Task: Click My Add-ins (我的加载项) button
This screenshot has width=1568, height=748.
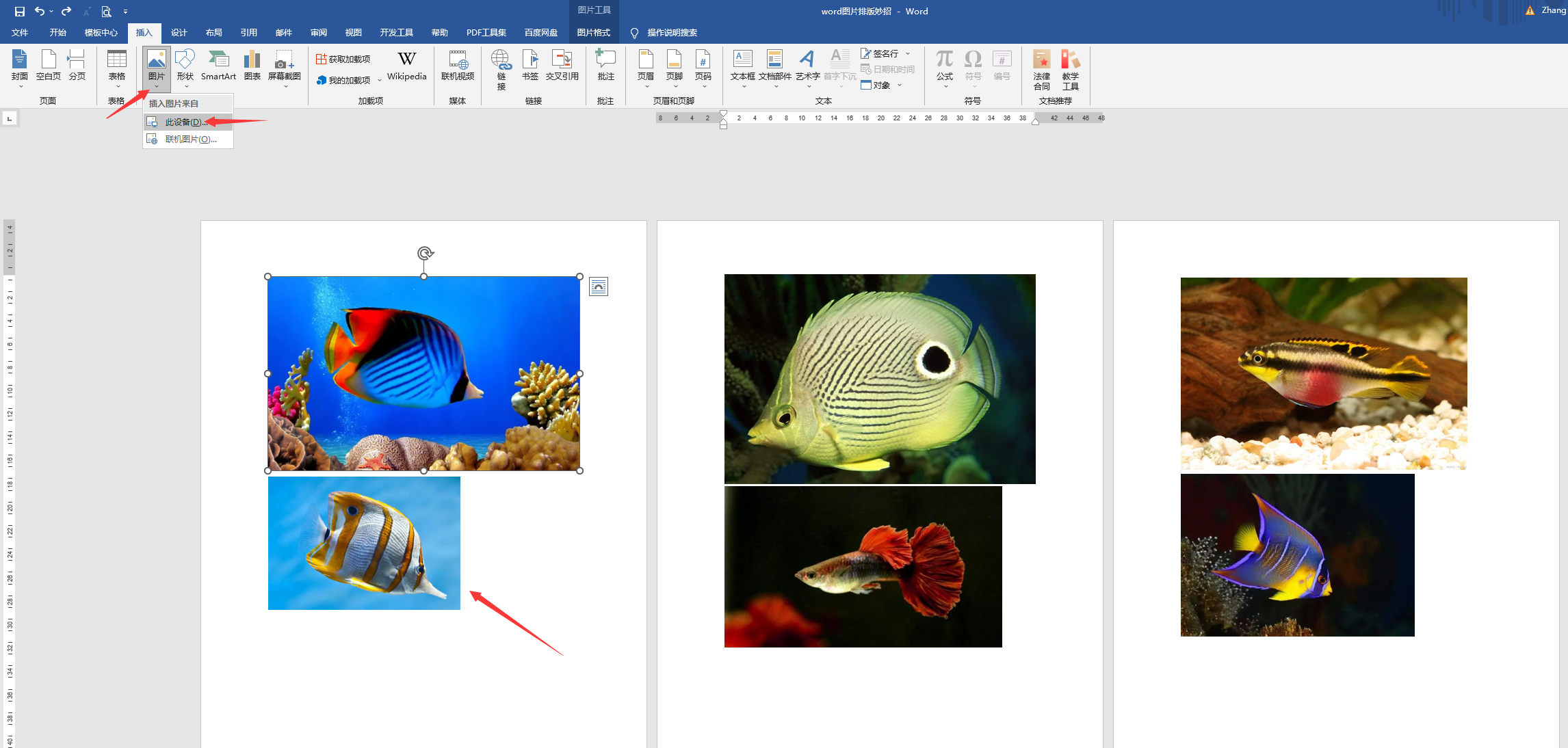Action: (343, 81)
